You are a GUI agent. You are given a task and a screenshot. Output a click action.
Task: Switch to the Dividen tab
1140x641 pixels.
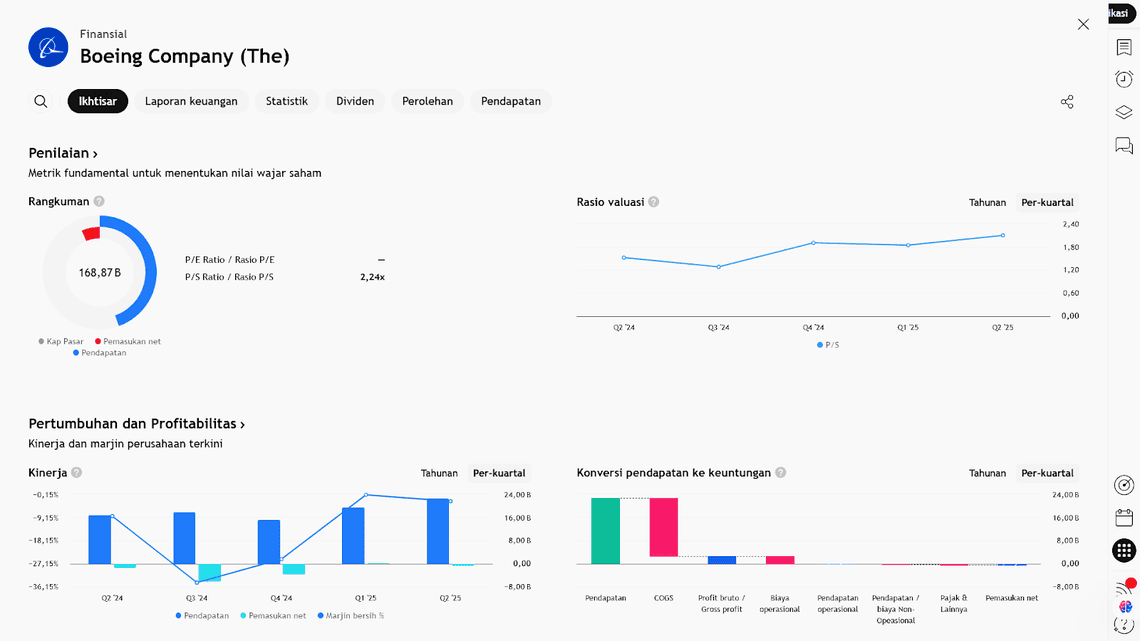click(355, 101)
